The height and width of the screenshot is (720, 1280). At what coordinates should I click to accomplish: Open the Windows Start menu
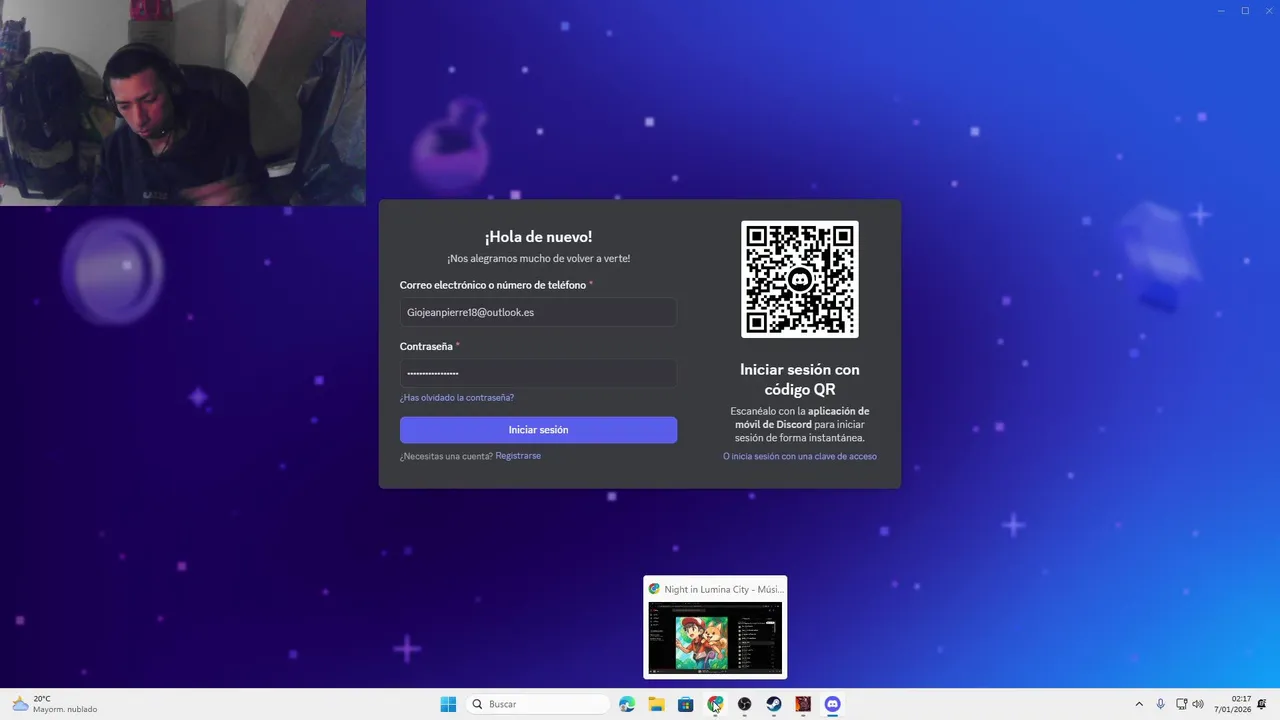coord(448,704)
